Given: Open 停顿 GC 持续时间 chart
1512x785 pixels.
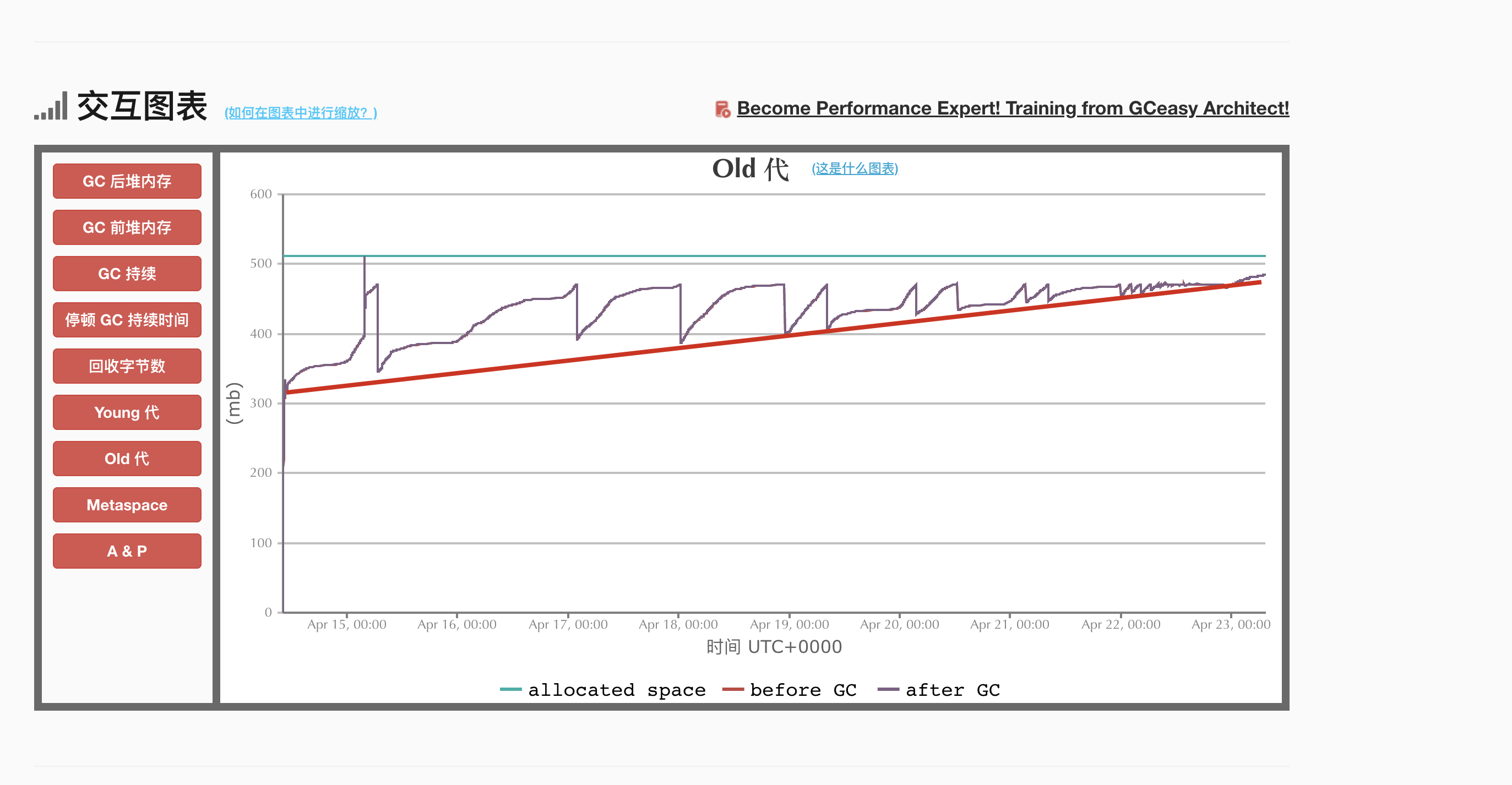Looking at the screenshot, I should [x=127, y=320].
